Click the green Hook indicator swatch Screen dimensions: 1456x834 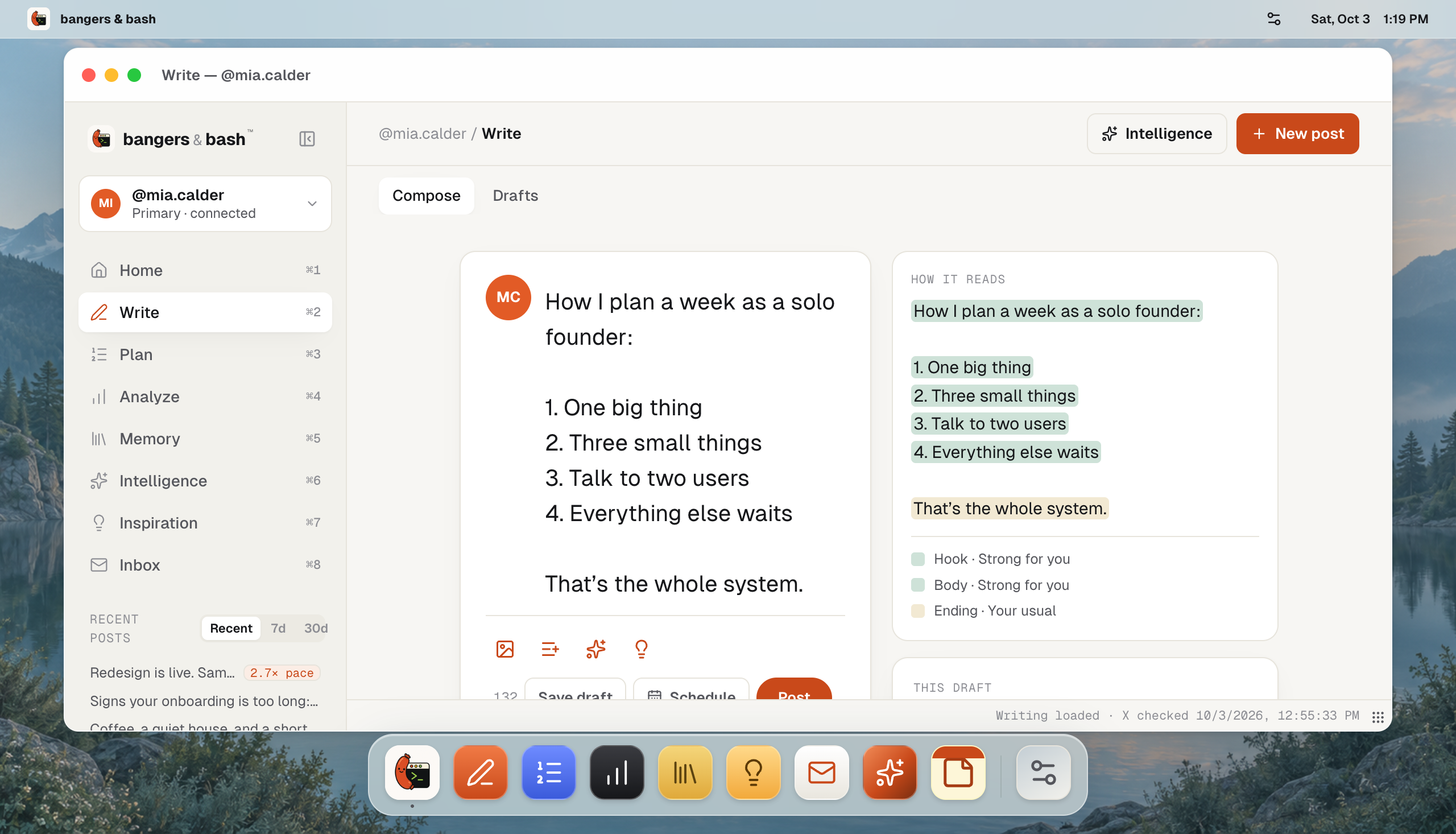point(917,559)
